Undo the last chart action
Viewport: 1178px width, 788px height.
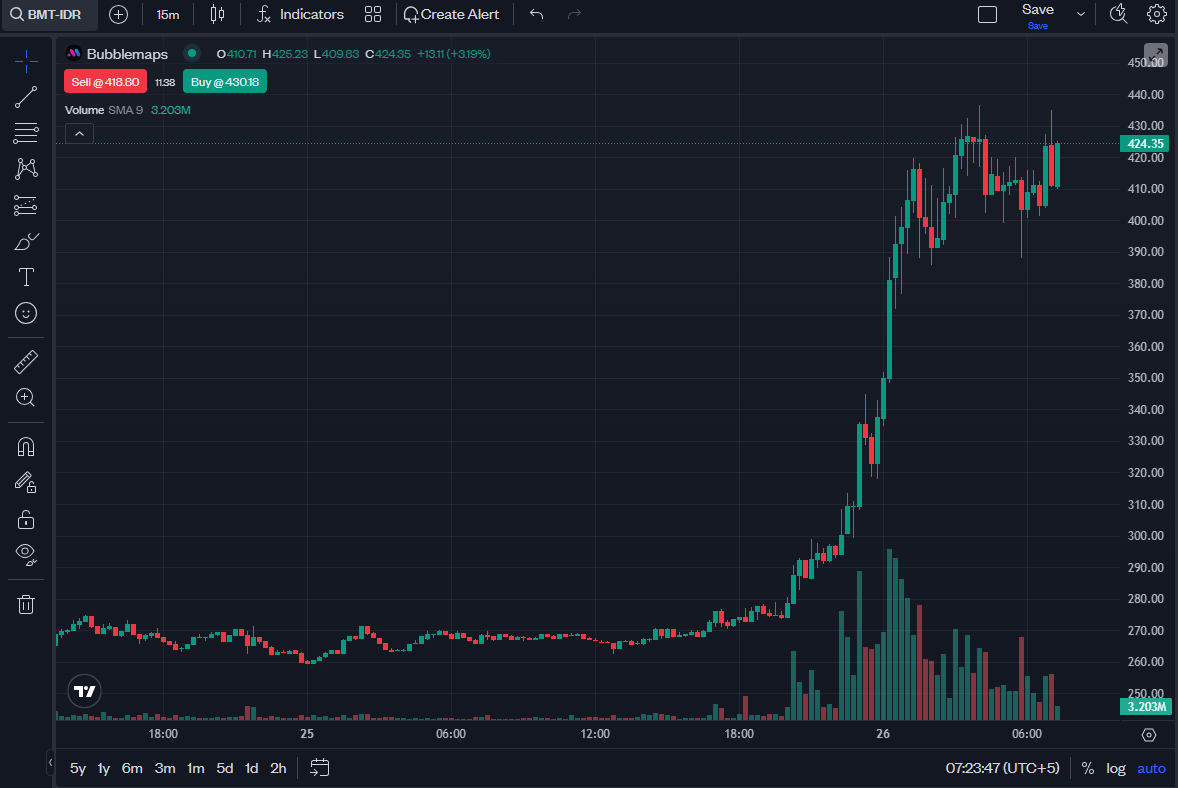[536, 14]
